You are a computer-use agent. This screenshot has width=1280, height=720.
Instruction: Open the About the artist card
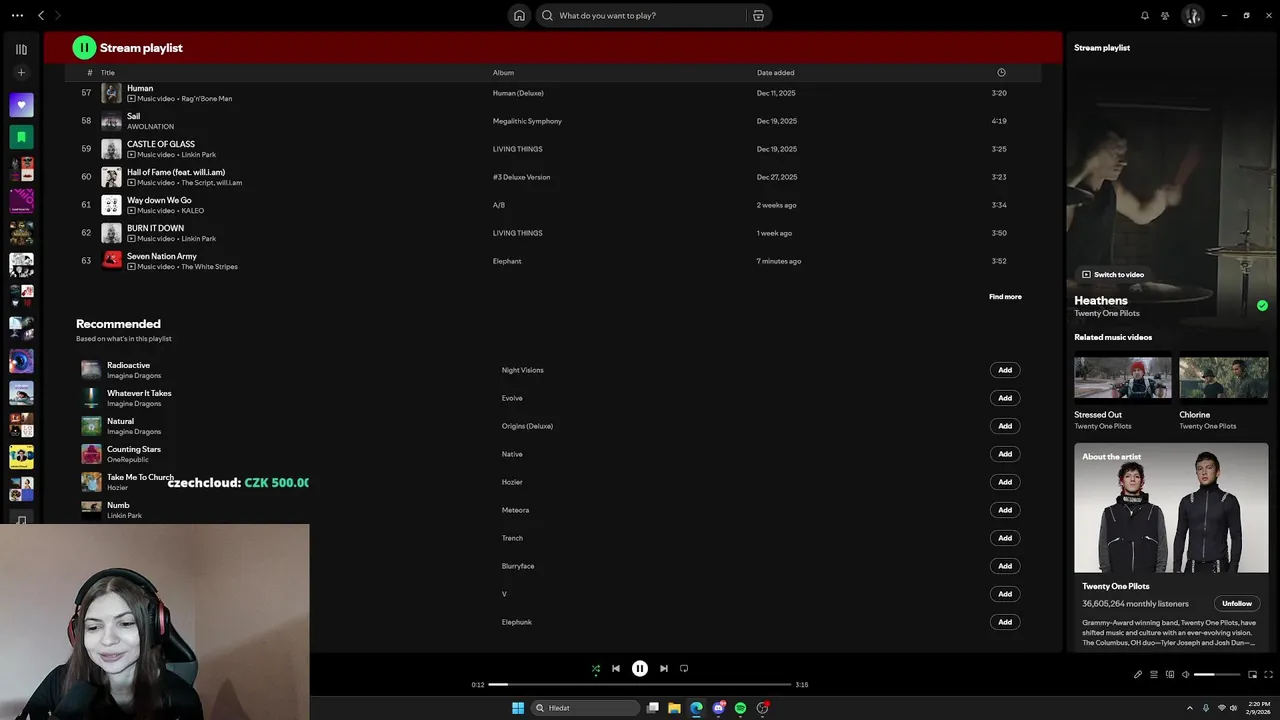click(1171, 547)
